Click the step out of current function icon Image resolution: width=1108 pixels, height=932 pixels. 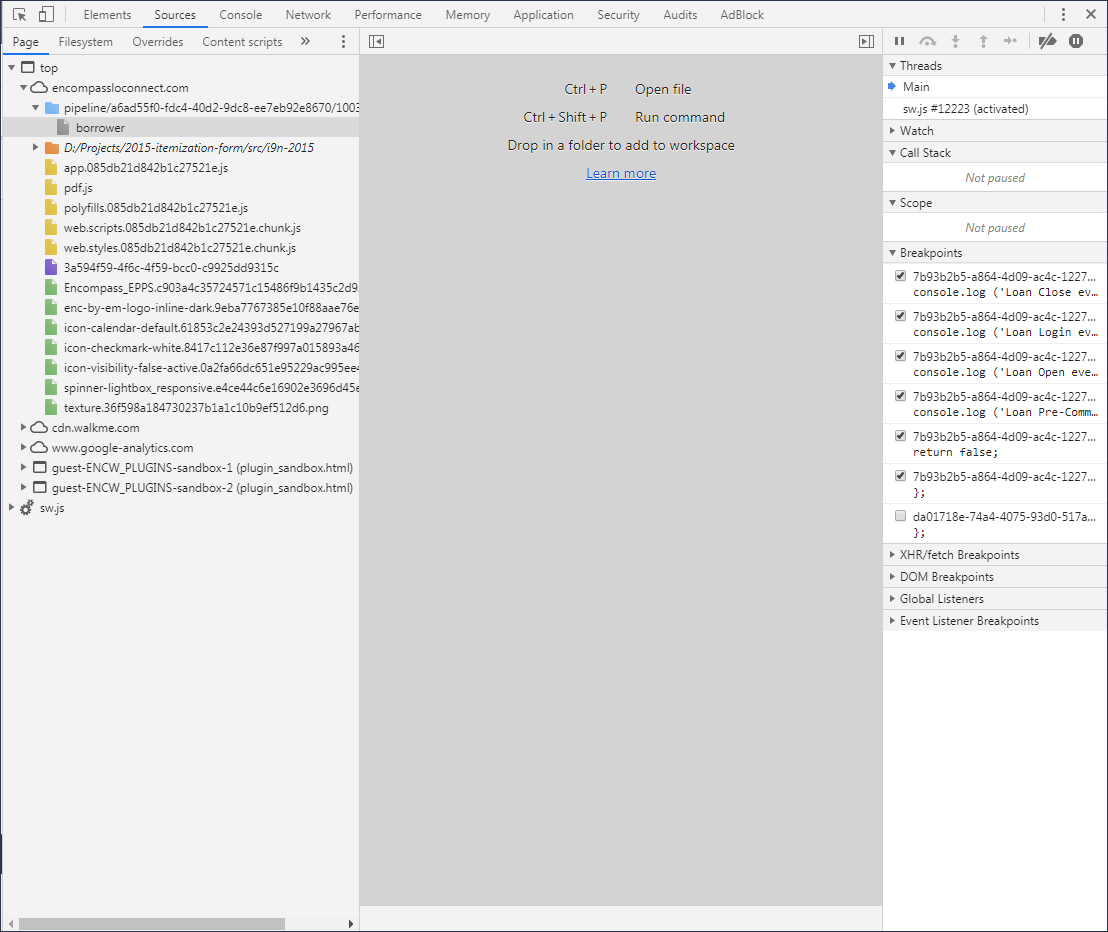pos(983,41)
